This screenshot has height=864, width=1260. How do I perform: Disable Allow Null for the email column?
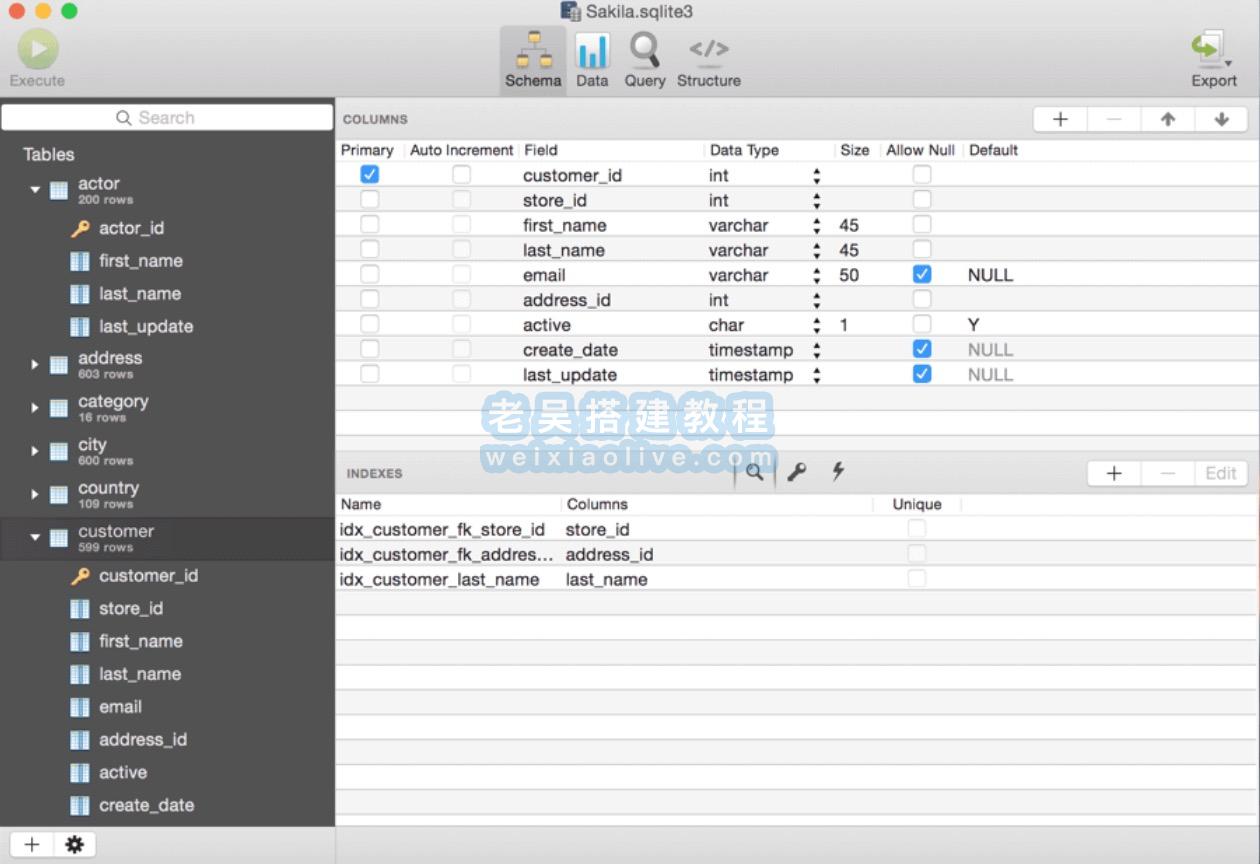(920, 274)
